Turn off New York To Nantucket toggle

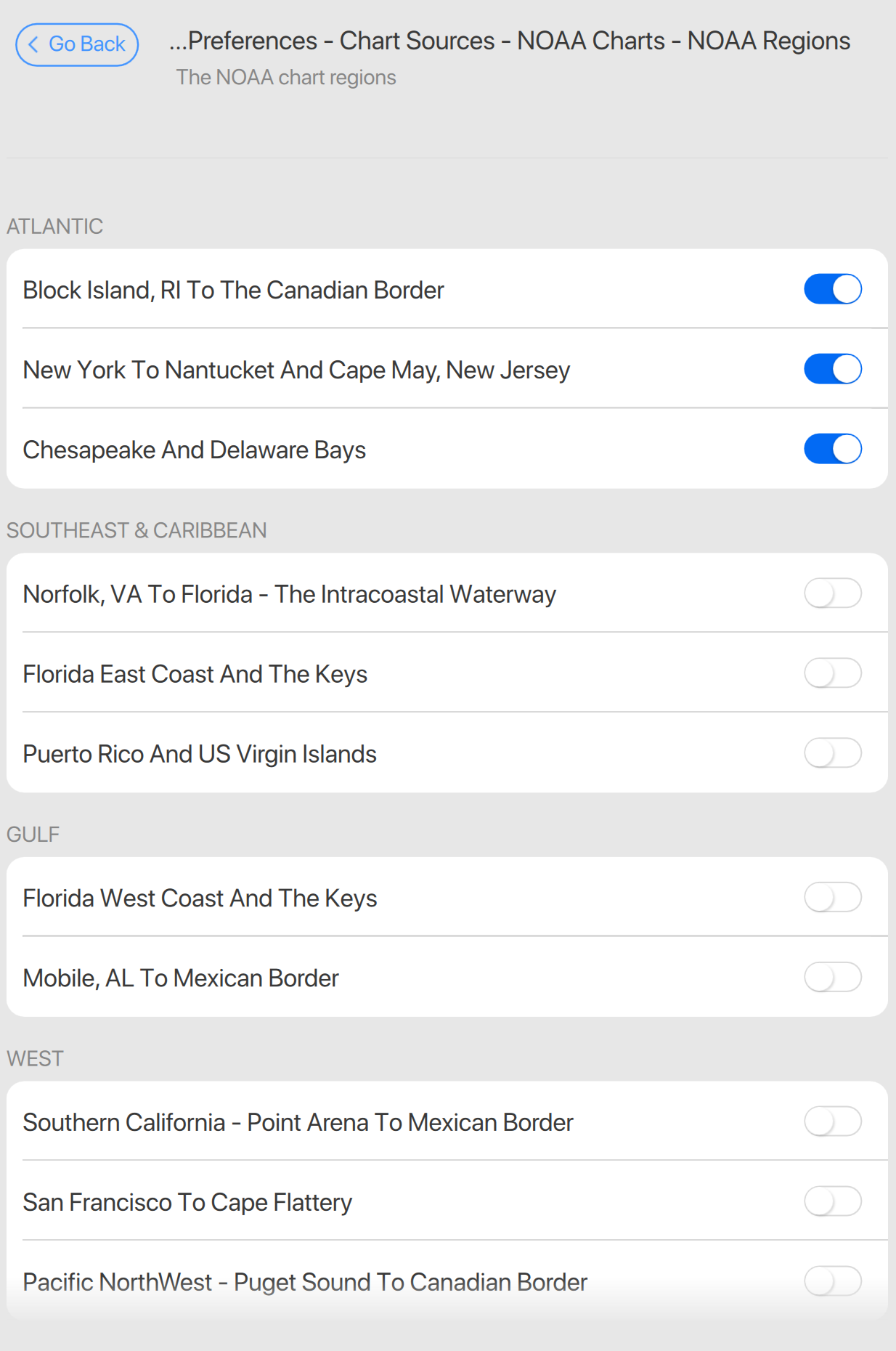pos(832,369)
